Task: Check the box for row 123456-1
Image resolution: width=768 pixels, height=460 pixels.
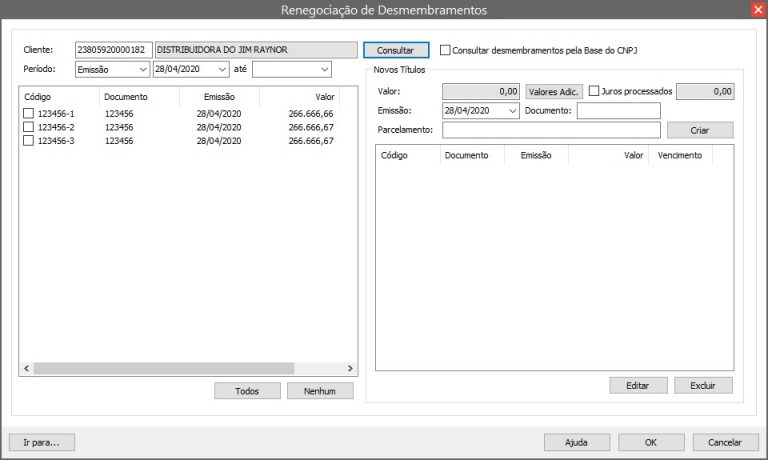Action: pos(28,114)
